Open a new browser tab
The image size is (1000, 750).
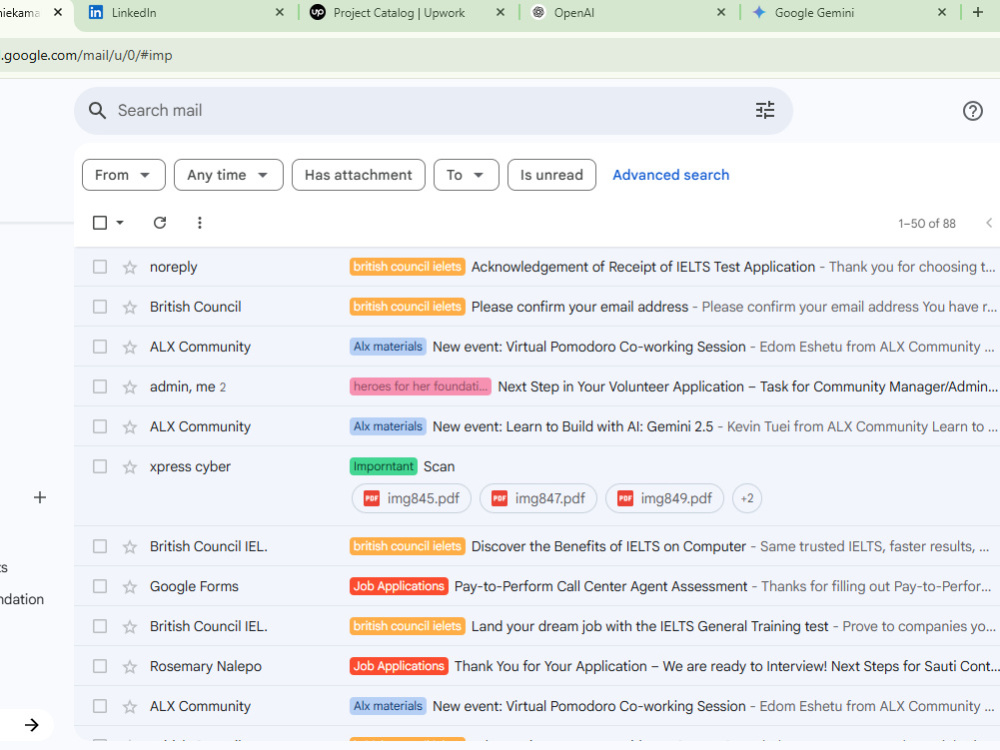pos(978,12)
